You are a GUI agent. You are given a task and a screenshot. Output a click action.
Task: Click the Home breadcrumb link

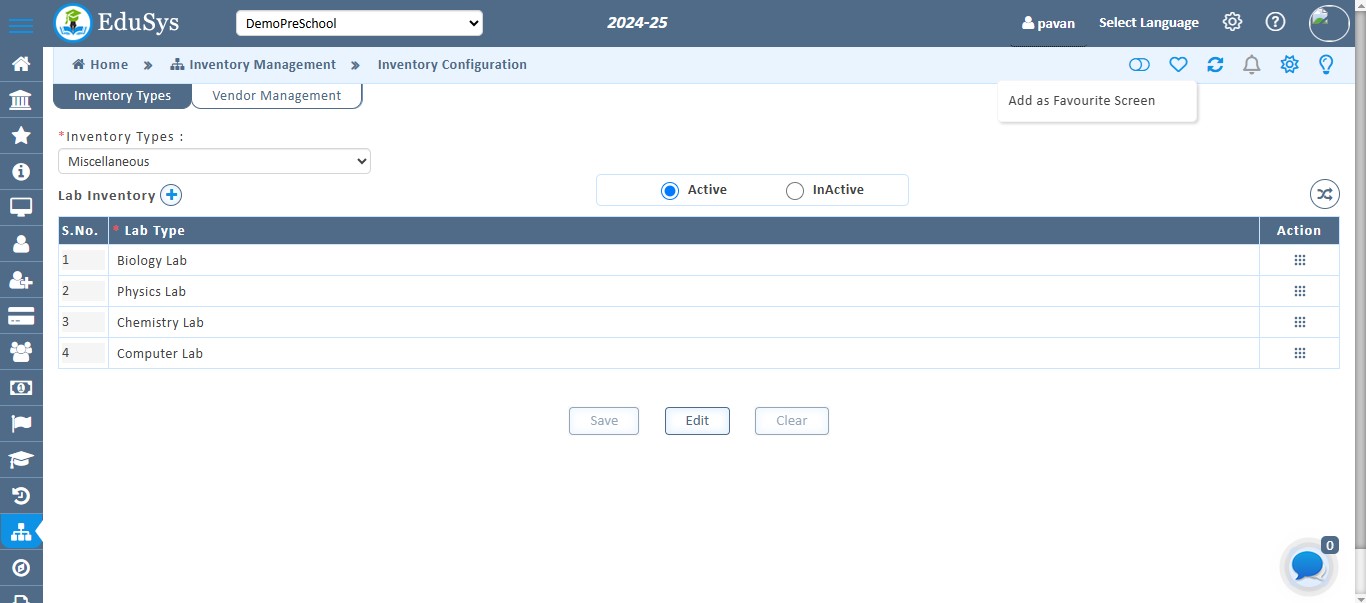click(x=101, y=65)
